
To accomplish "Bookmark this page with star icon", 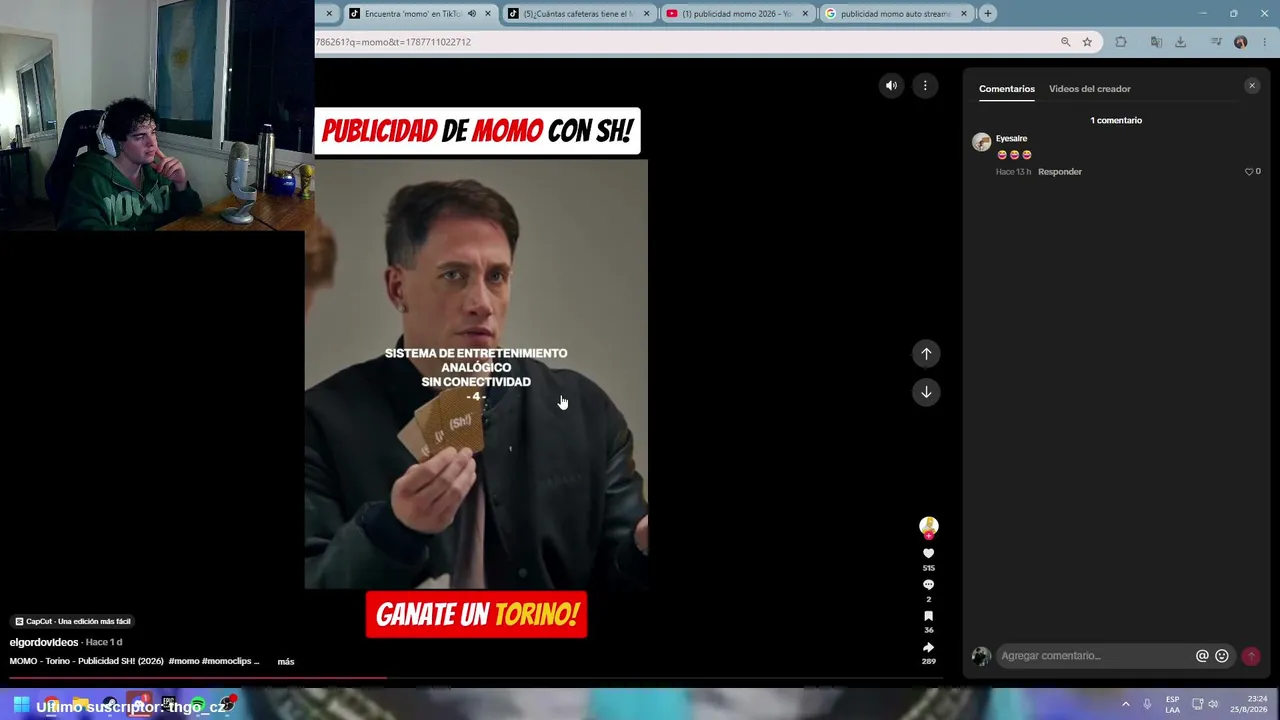I will point(1087,42).
